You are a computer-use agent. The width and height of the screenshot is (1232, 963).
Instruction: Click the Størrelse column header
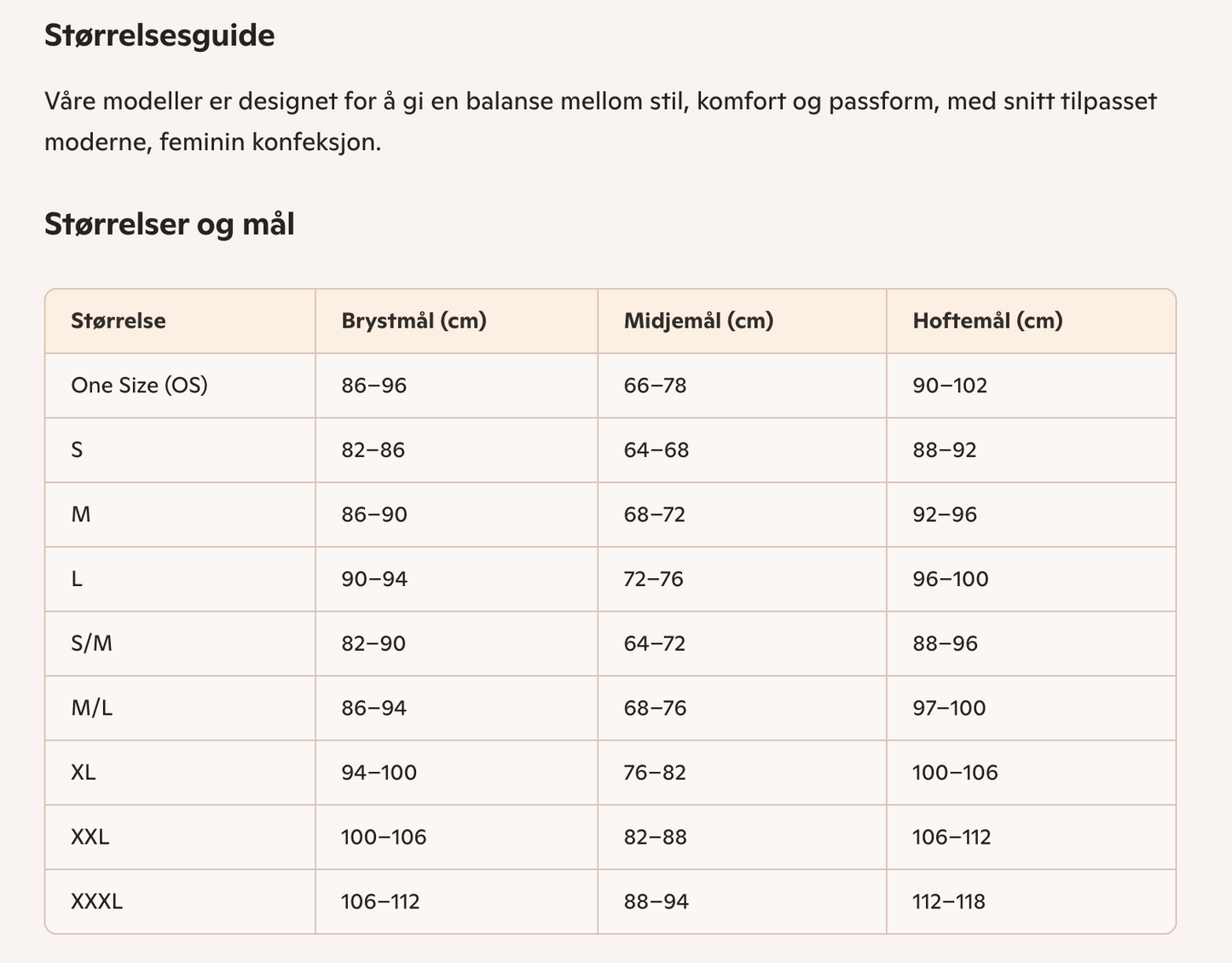[119, 321]
